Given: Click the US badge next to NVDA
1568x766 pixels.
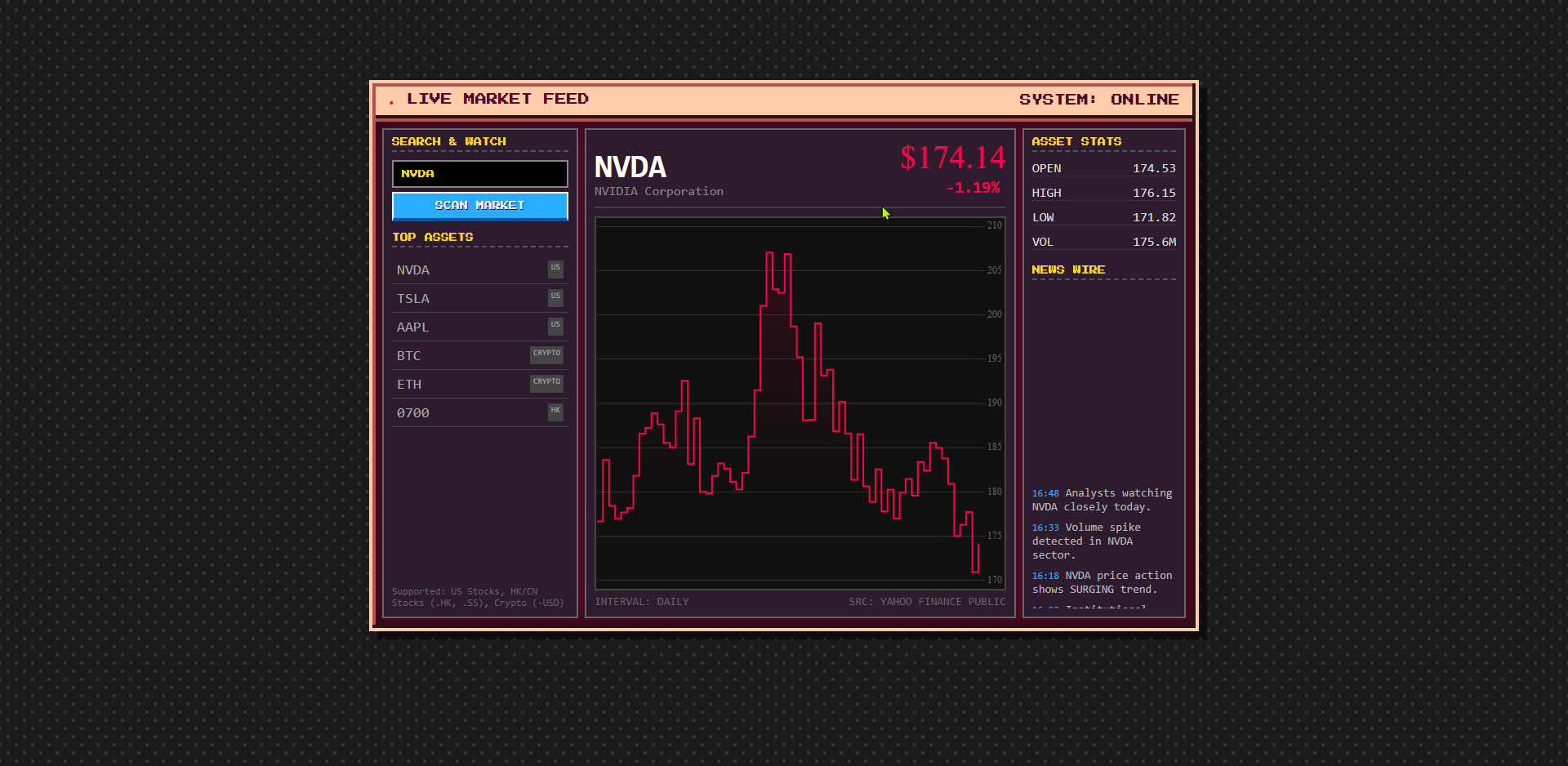Looking at the screenshot, I should coord(555,268).
